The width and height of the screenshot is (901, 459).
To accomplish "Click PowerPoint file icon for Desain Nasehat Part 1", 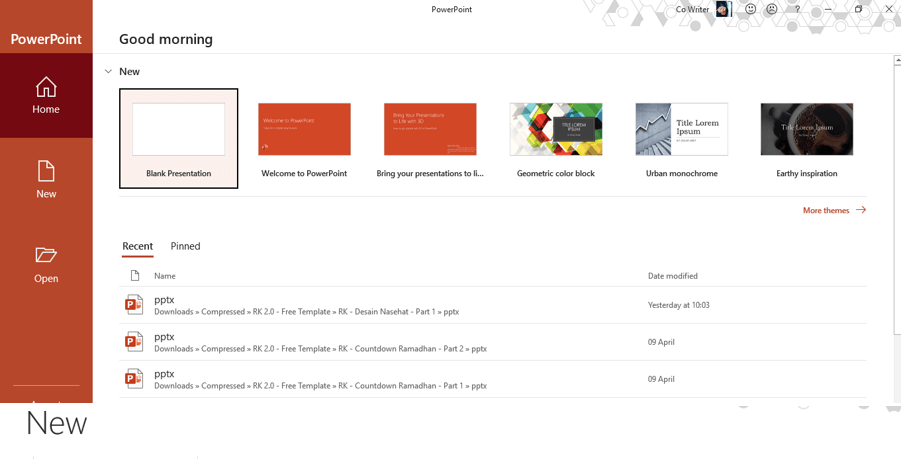I will 134,305.
